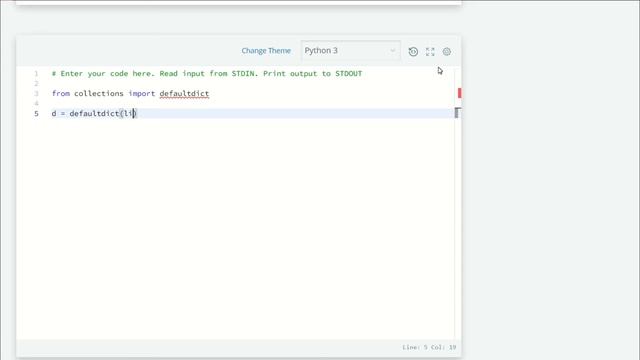Click the 'Line: 5 Col: 19' status text
Viewport: 640px width, 360px height.
pyautogui.click(x=429, y=347)
